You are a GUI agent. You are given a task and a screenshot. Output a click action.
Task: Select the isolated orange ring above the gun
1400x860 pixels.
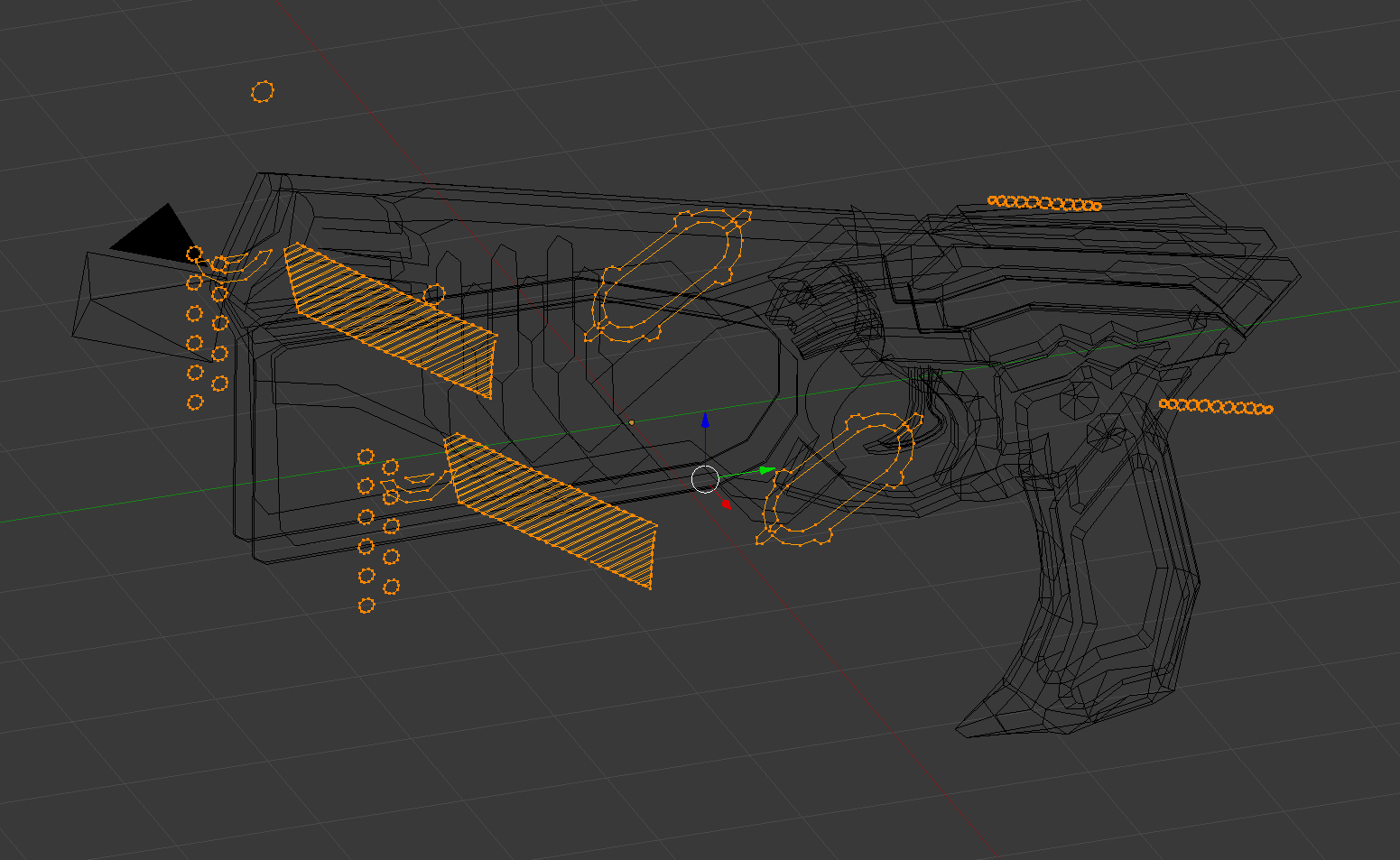point(262,91)
